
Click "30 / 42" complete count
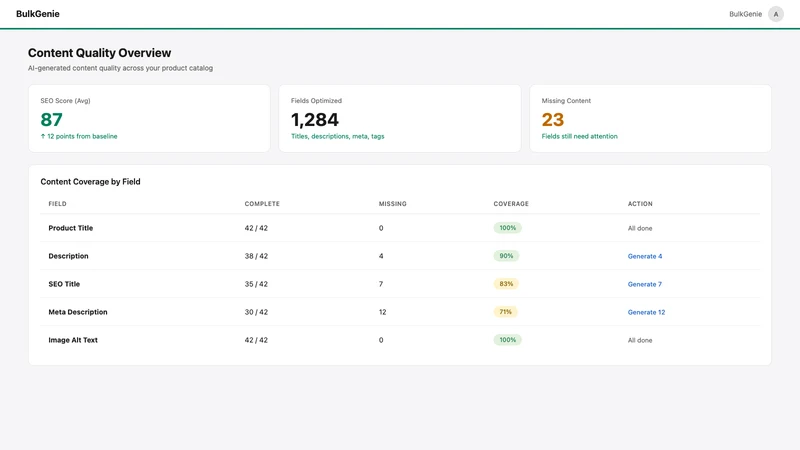coord(256,312)
